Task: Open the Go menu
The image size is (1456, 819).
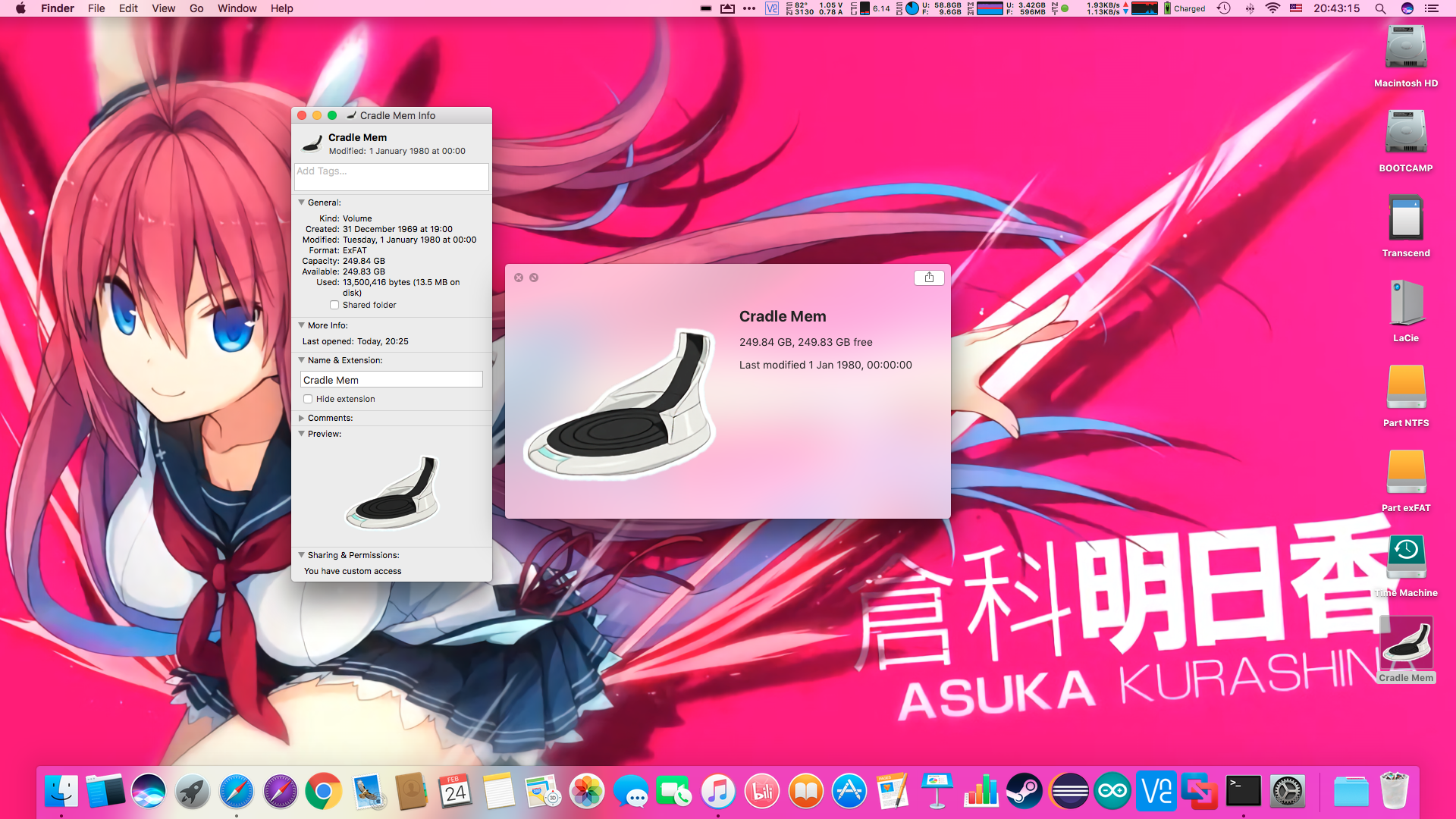Action: (x=196, y=8)
